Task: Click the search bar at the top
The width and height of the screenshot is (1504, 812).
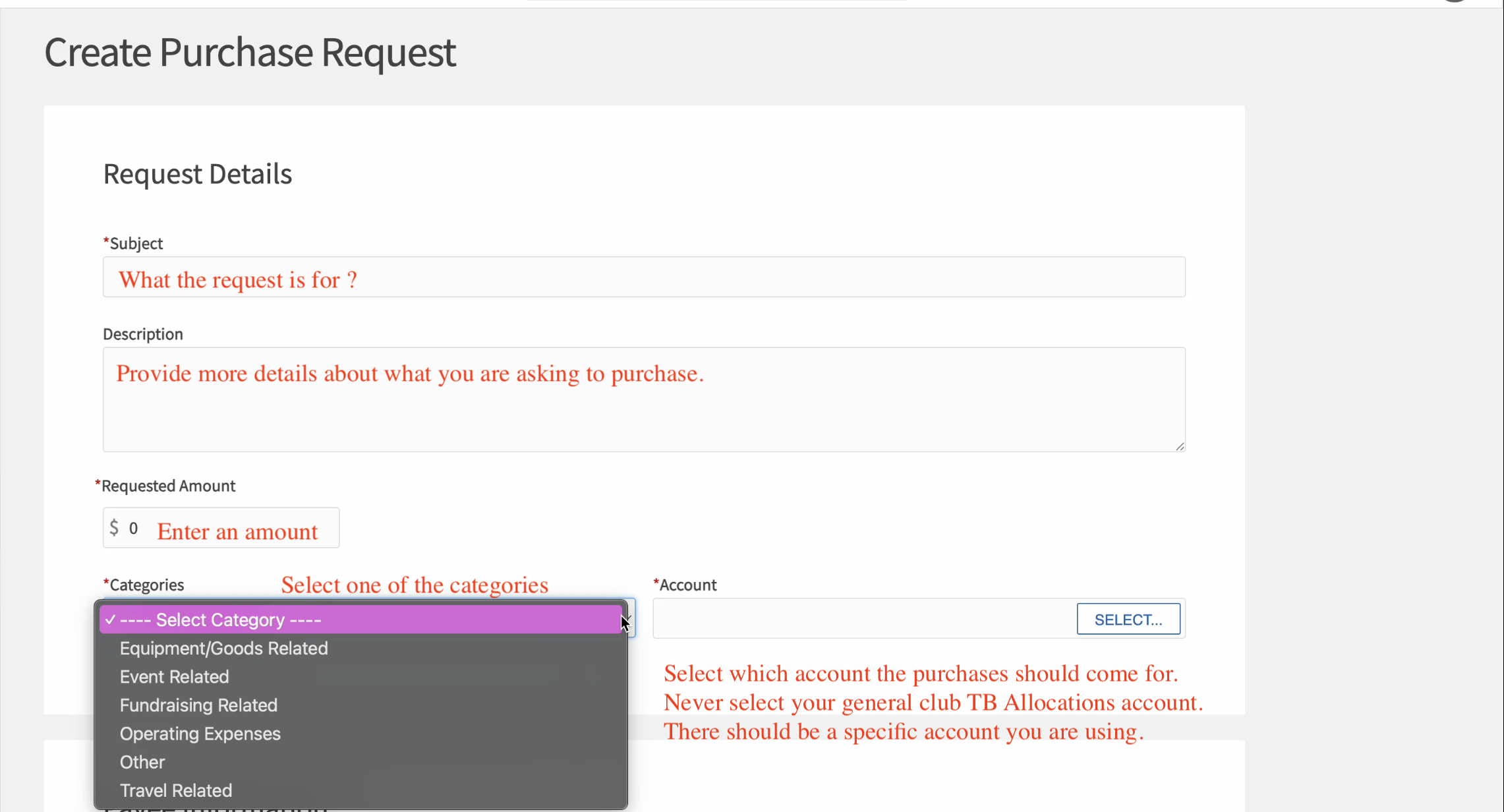Action: tap(718, 1)
